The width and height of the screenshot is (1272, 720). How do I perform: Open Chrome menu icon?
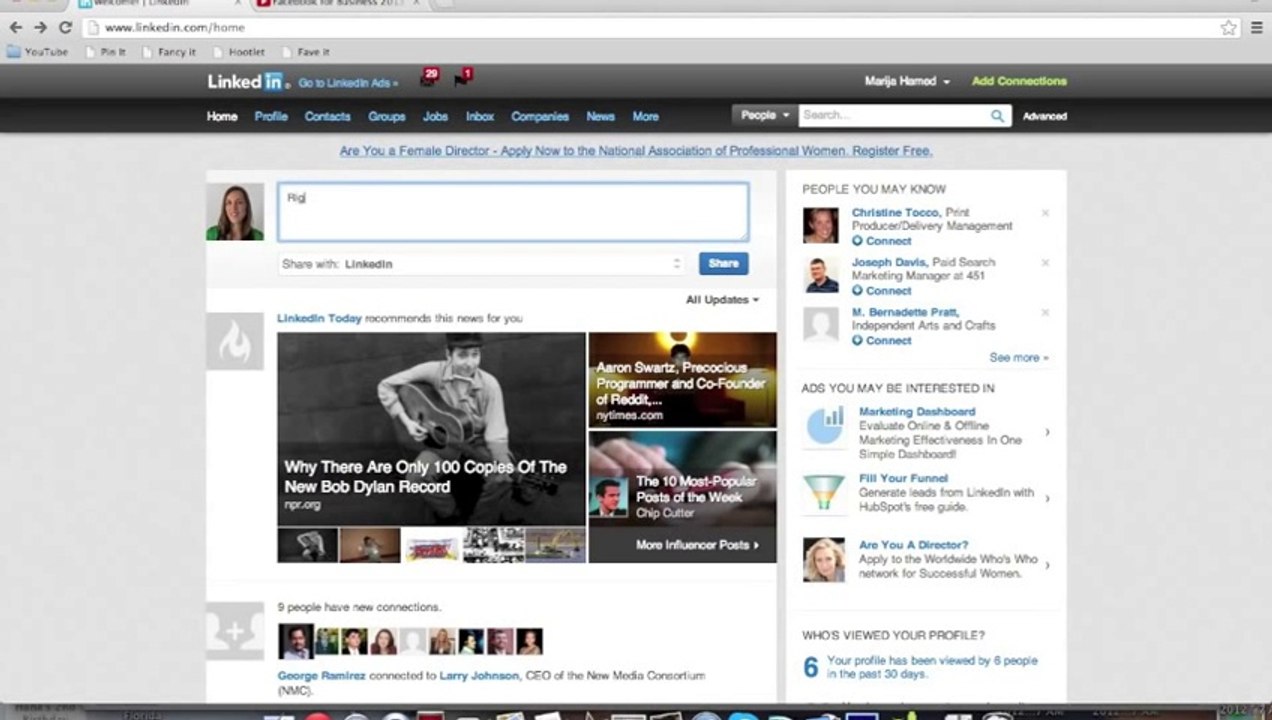click(x=1257, y=27)
